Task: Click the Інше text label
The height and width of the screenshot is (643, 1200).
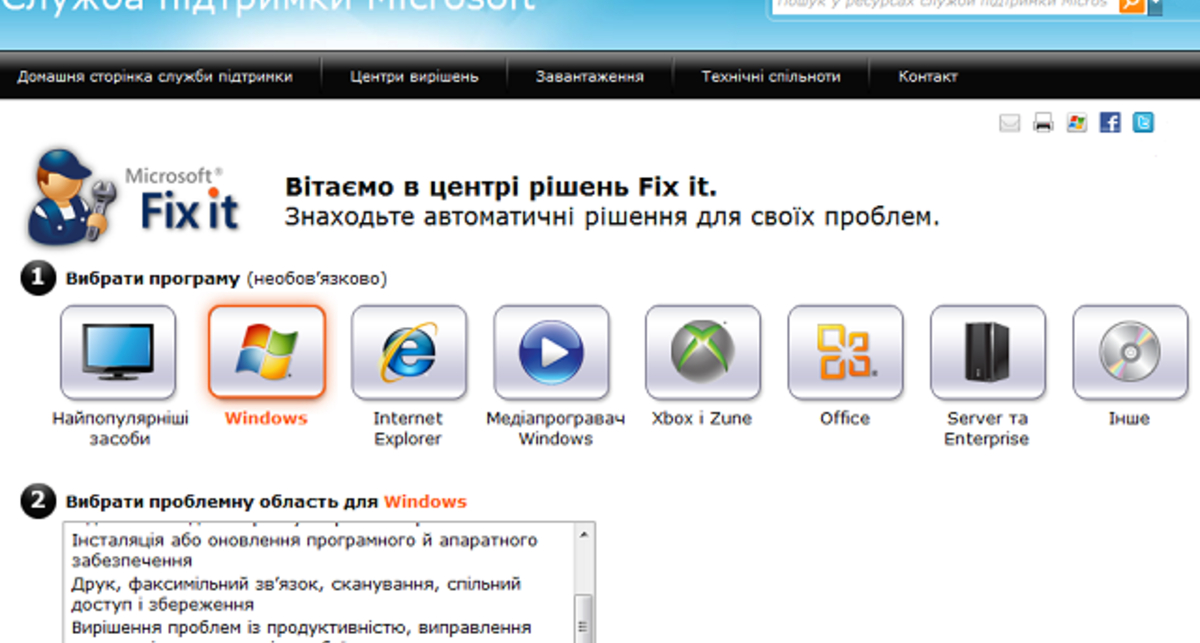Action: pos(1129,418)
